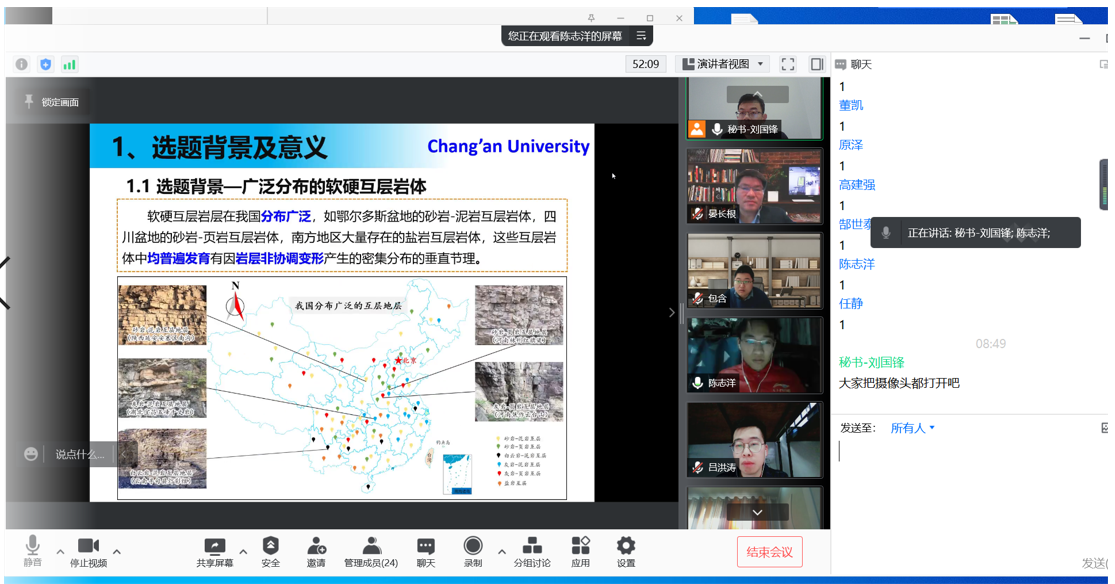Open meeting Settings (设置) gear
The height and width of the screenshot is (584, 1115).
coord(626,546)
